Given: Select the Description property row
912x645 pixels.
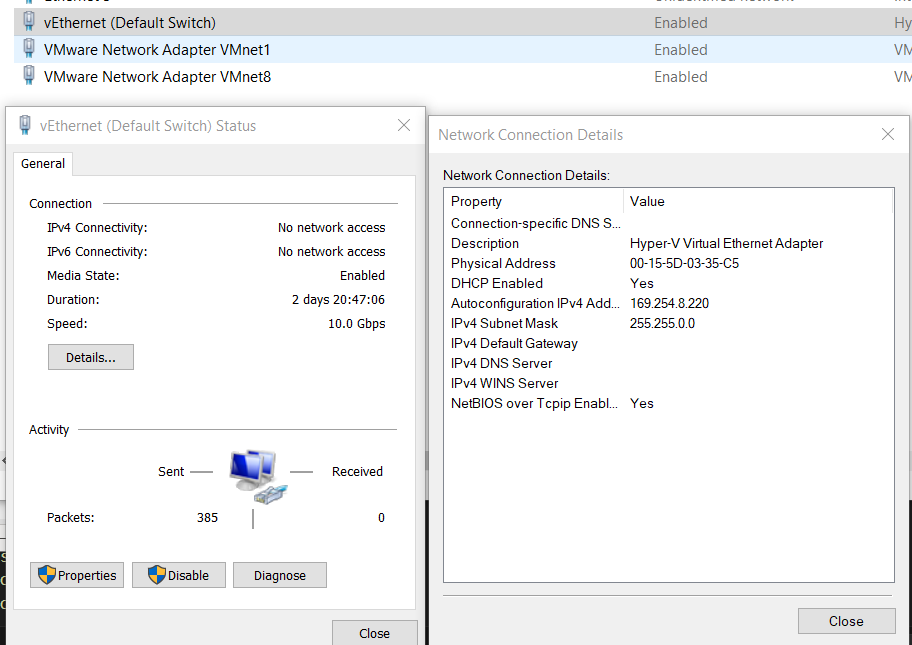Looking at the screenshot, I should click(x=669, y=244).
